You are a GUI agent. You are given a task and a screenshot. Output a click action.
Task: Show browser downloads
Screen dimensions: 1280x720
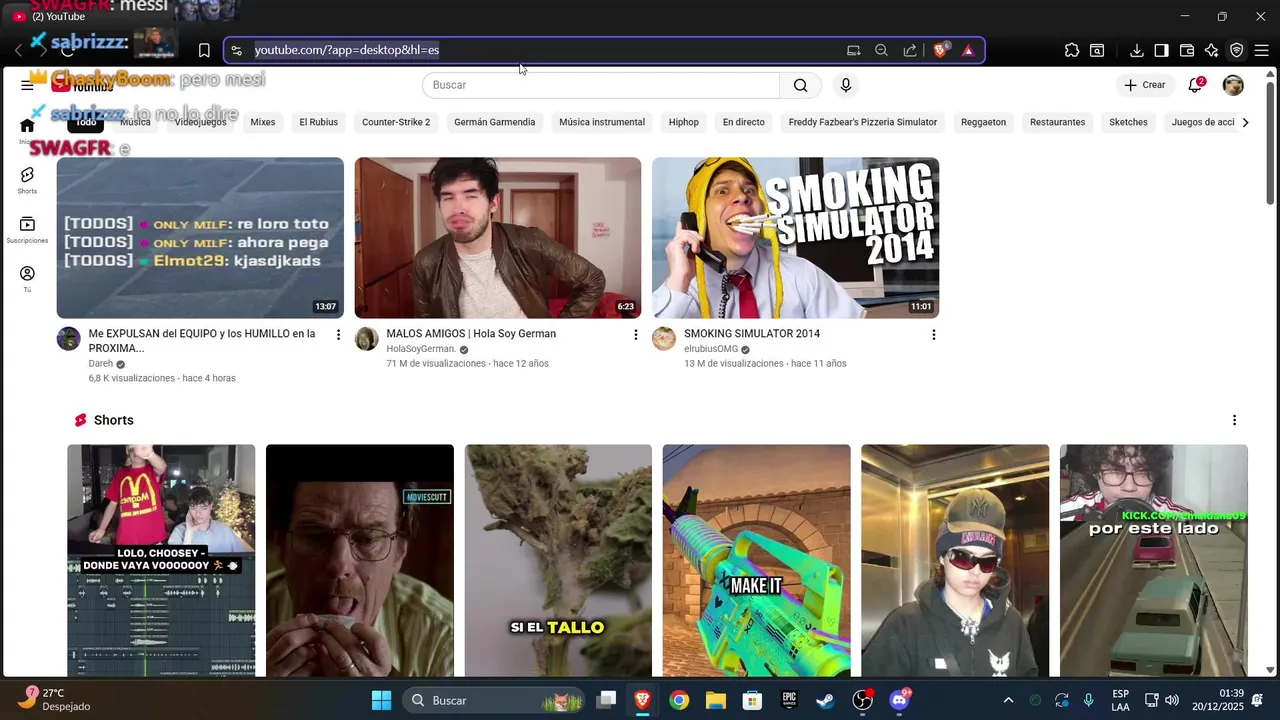click(1137, 50)
